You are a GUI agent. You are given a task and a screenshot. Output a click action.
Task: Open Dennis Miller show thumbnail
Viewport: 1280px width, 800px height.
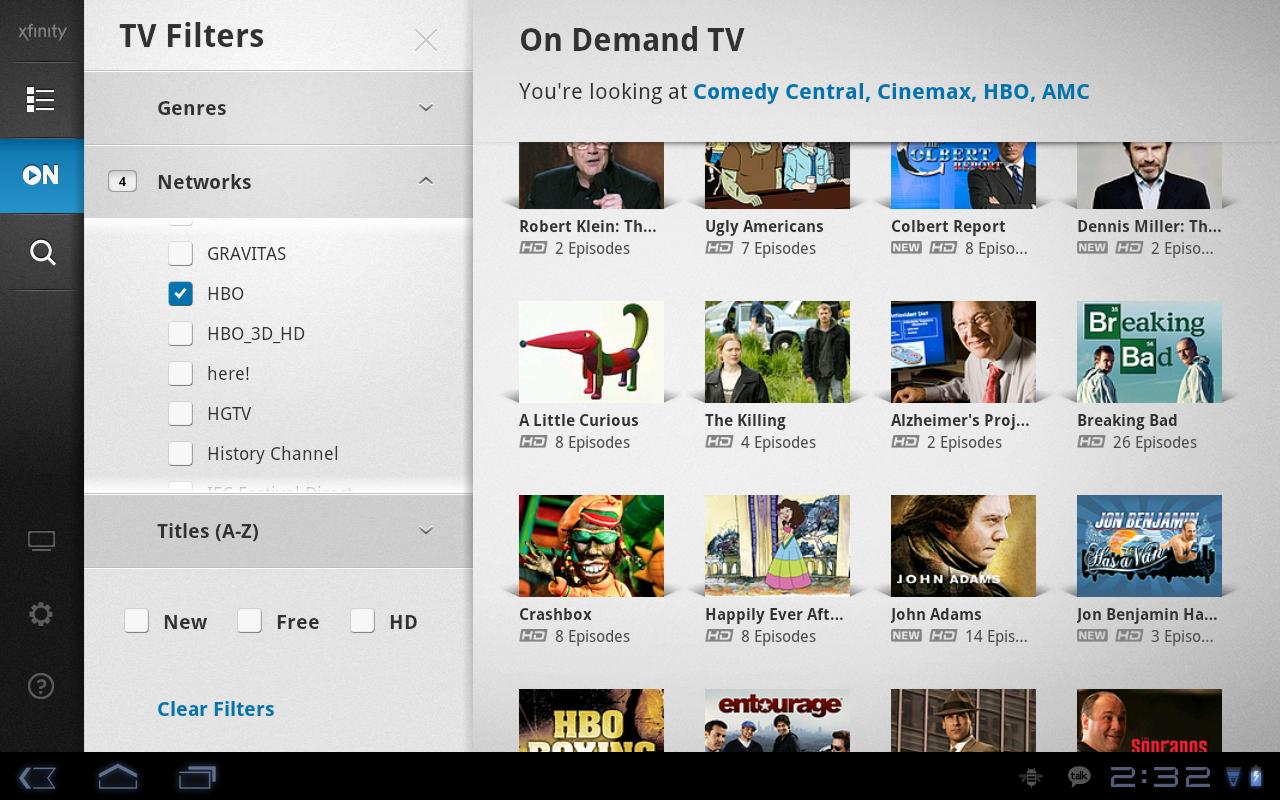point(1149,176)
